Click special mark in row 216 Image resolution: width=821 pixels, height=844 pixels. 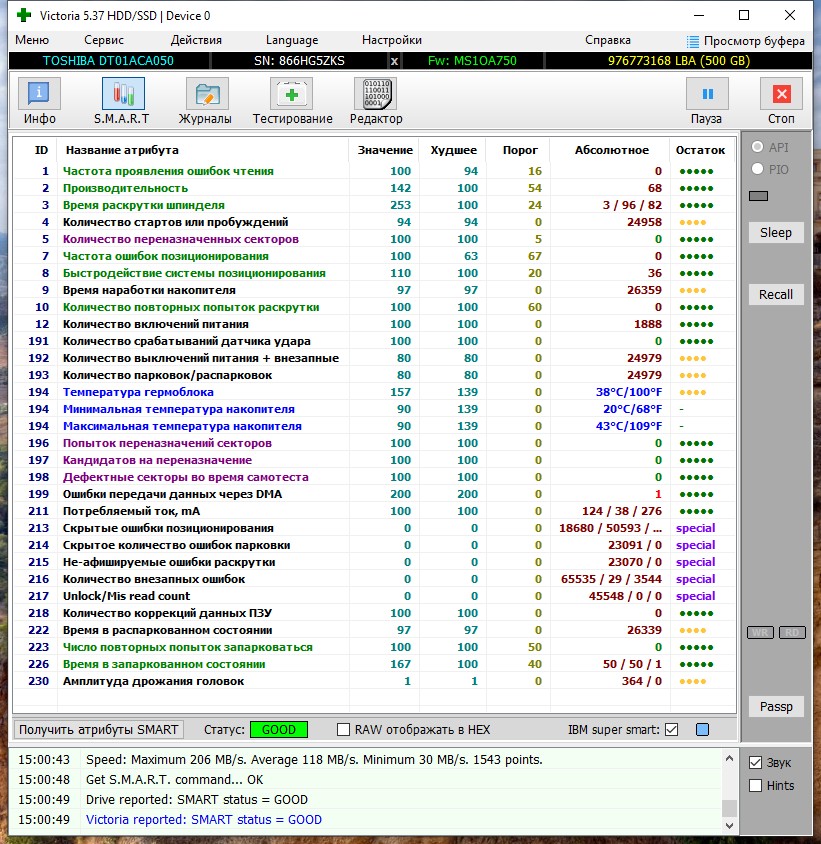coord(695,579)
